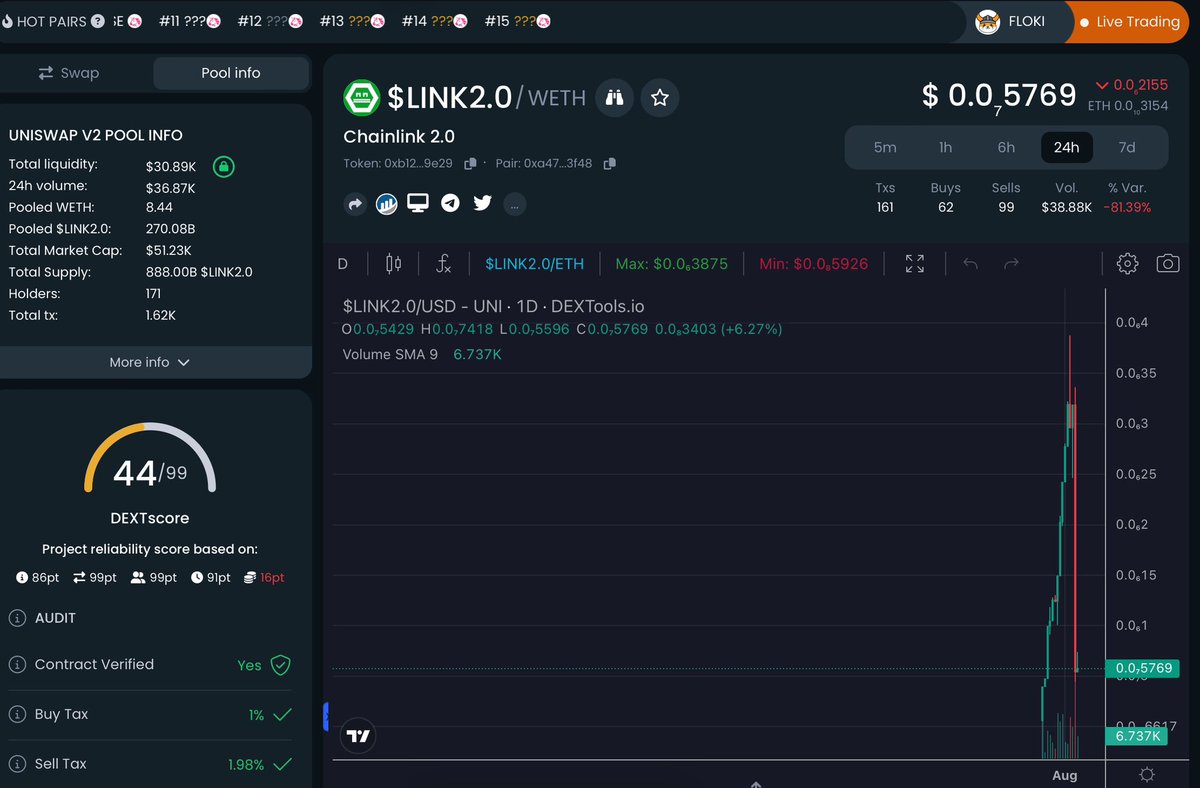Click the Buy Tax info icon

pos(17,714)
